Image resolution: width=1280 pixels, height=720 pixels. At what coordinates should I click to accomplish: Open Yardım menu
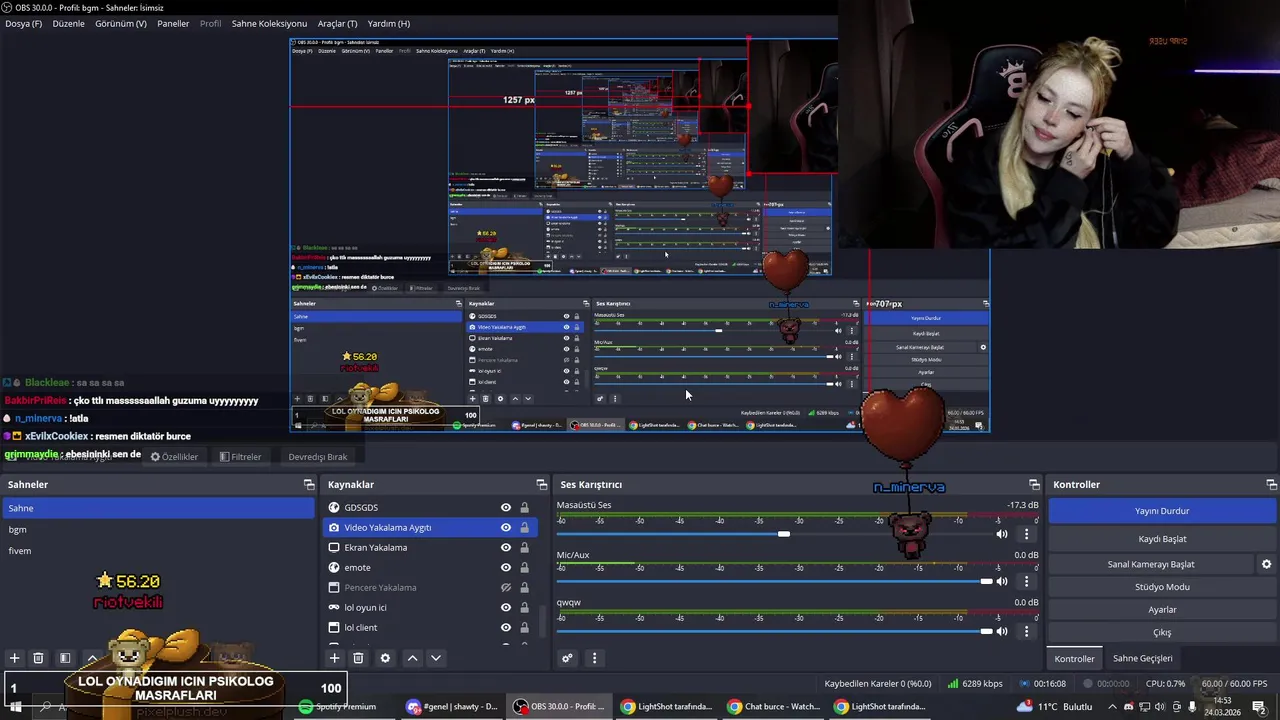click(388, 23)
